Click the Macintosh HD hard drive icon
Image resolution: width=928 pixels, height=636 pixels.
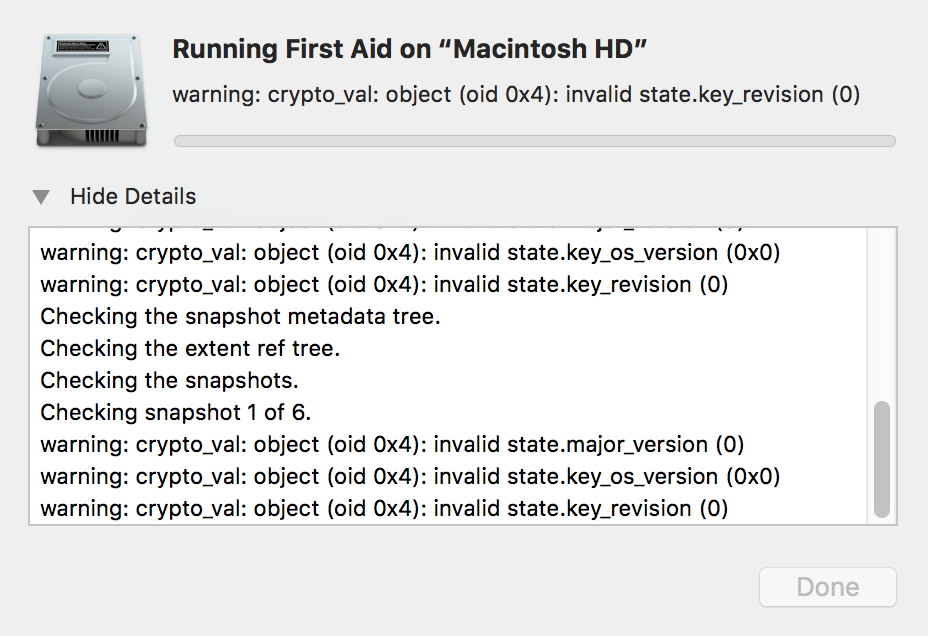coord(93,90)
